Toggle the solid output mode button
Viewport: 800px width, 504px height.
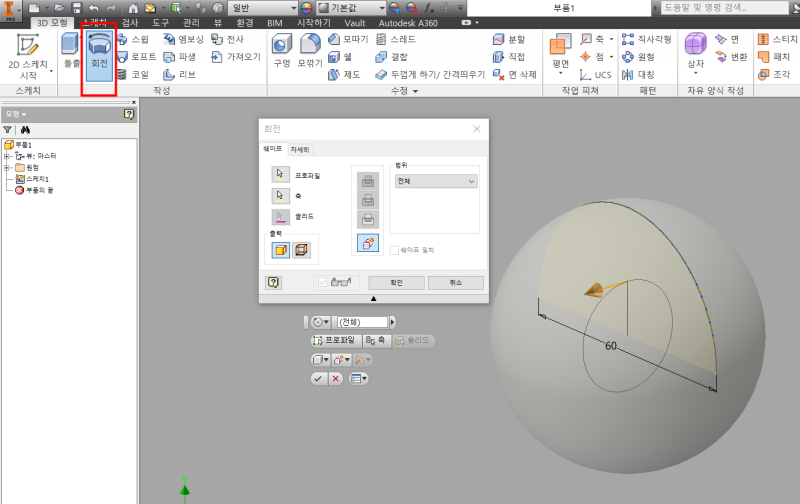coord(281,249)
